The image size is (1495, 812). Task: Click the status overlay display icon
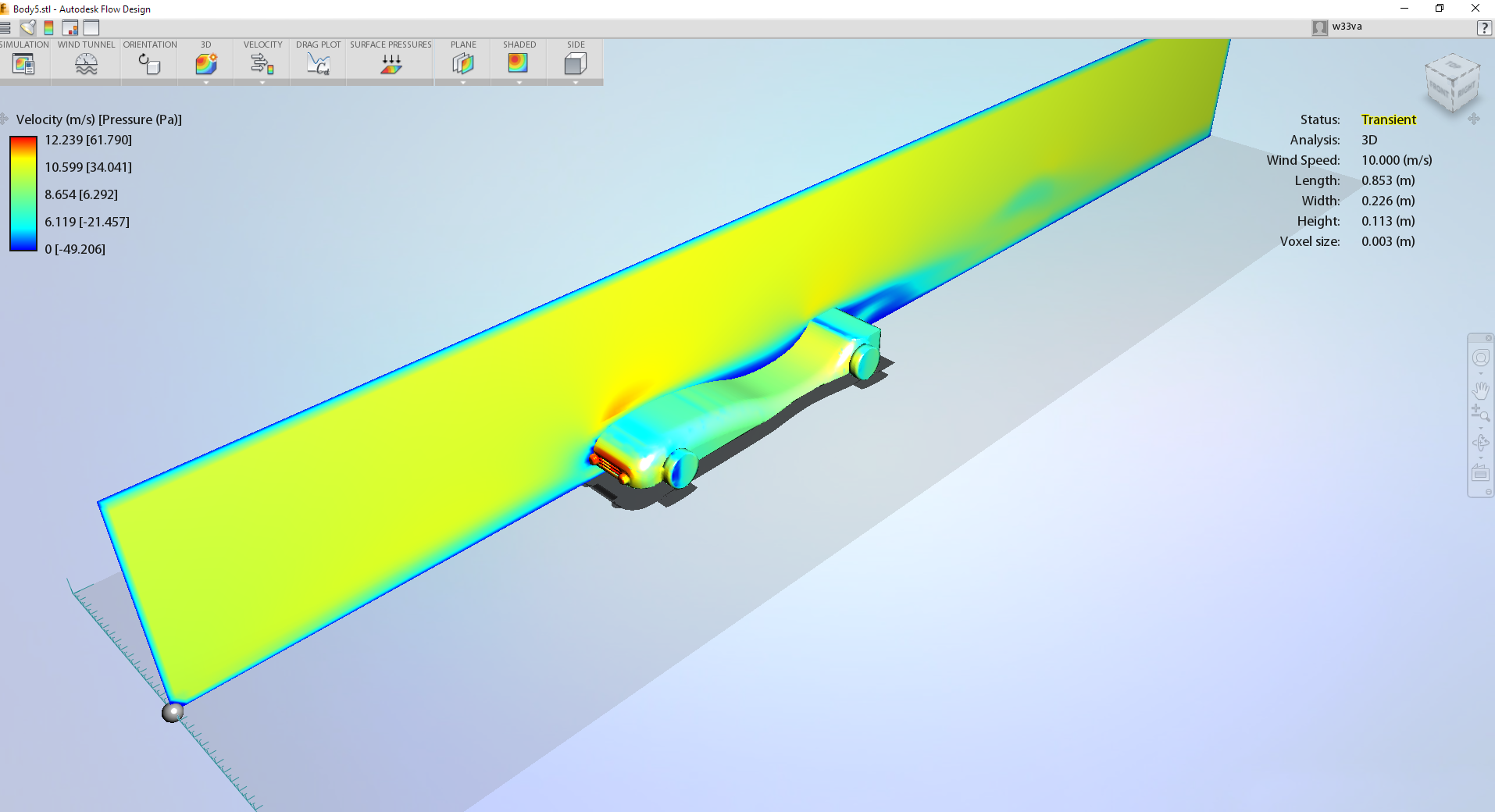click(70, 28)
